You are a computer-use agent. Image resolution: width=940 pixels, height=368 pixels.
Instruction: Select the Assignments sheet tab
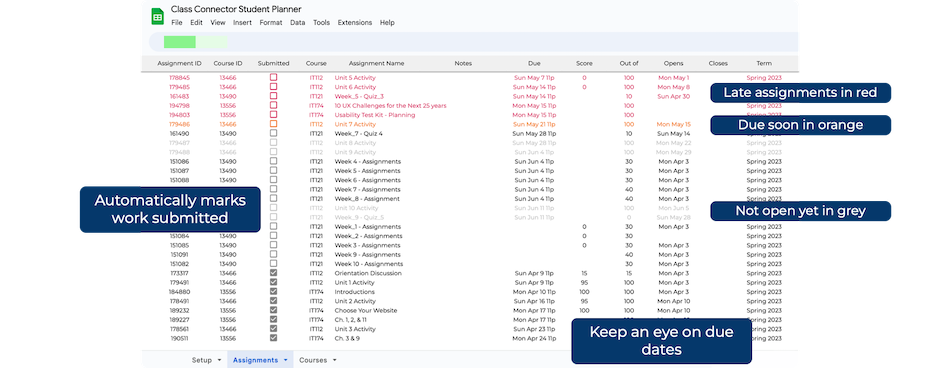[255, 360]
